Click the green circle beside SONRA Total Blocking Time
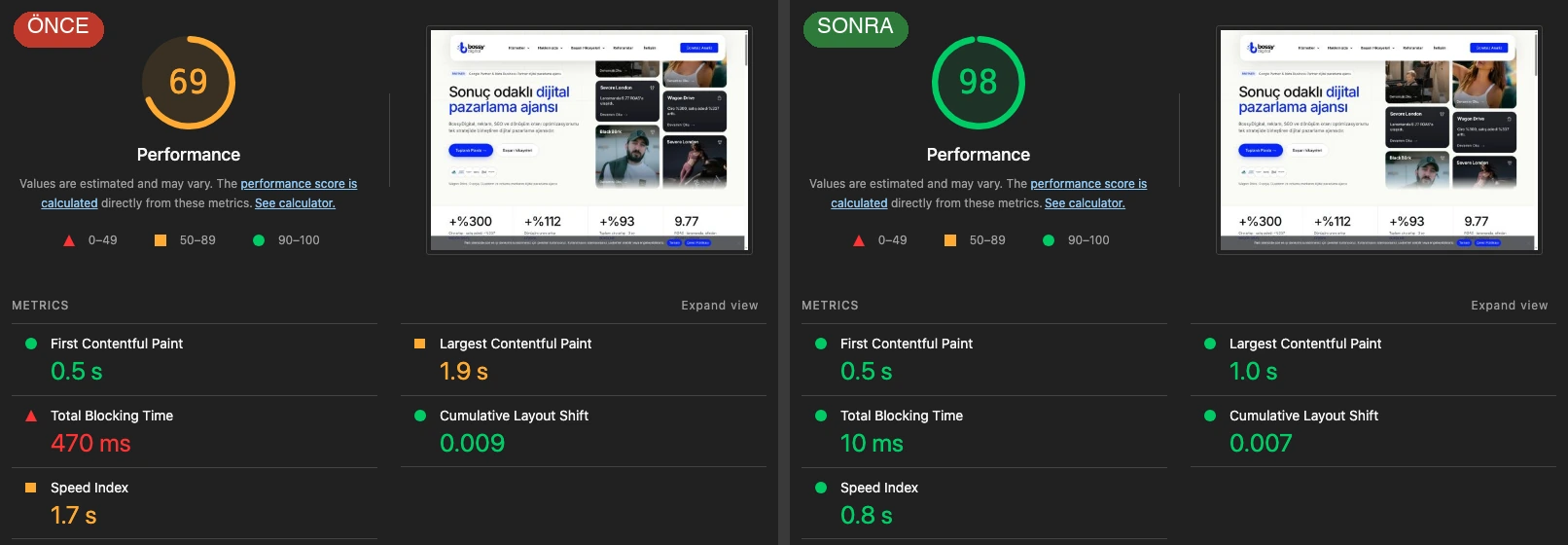 (x=821, y=416)
